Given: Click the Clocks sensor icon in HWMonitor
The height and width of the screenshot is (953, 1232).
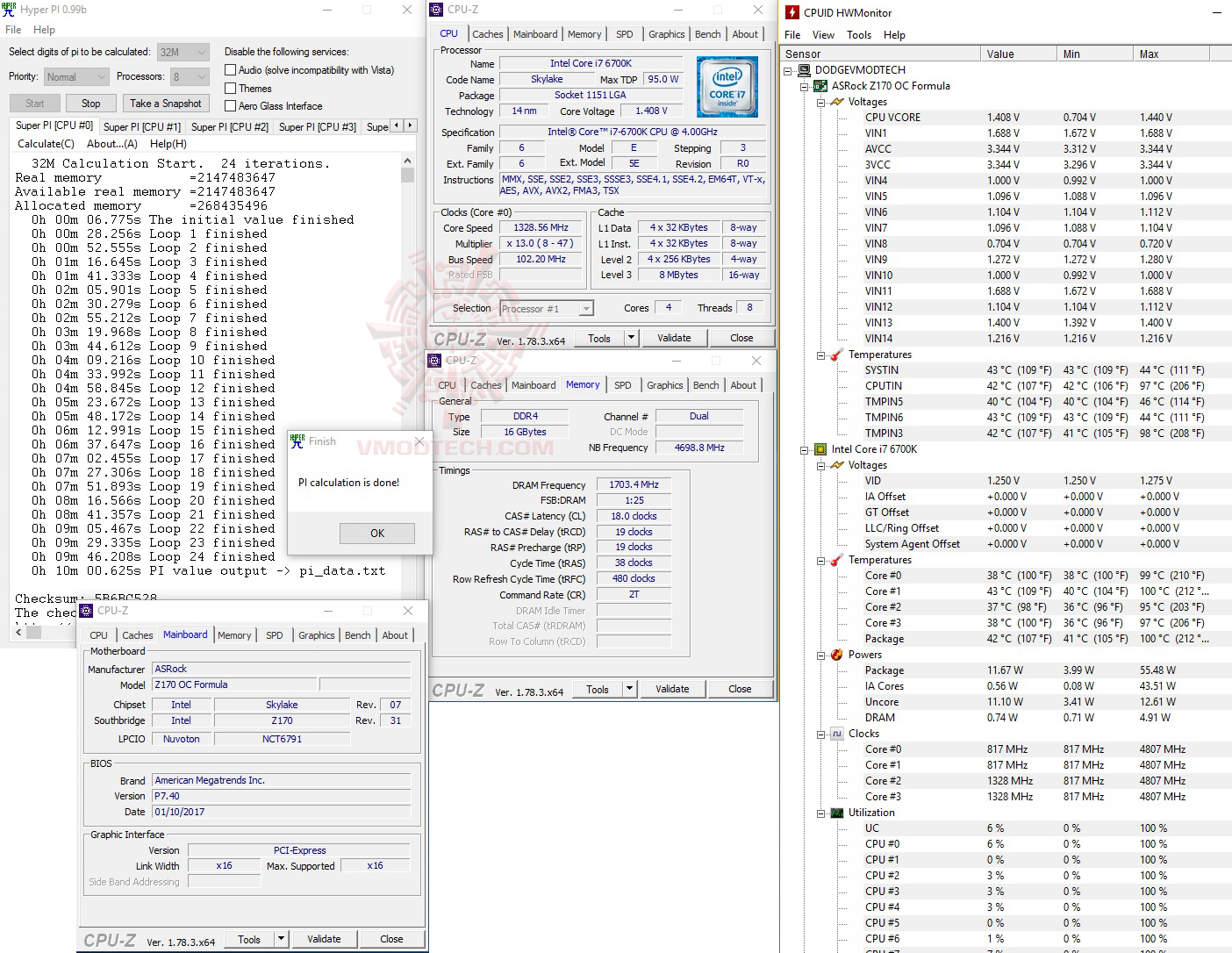Looking at the screenshot, I should [835, 734].
